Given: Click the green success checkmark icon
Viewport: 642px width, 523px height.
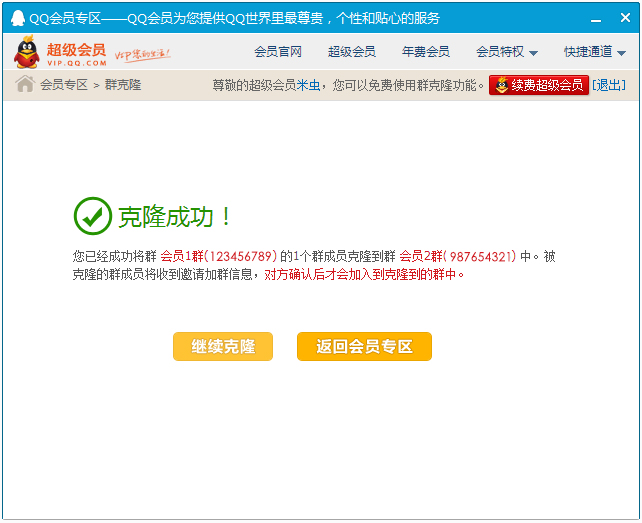Looking at the screenshot, I should [x=93, y=216].
